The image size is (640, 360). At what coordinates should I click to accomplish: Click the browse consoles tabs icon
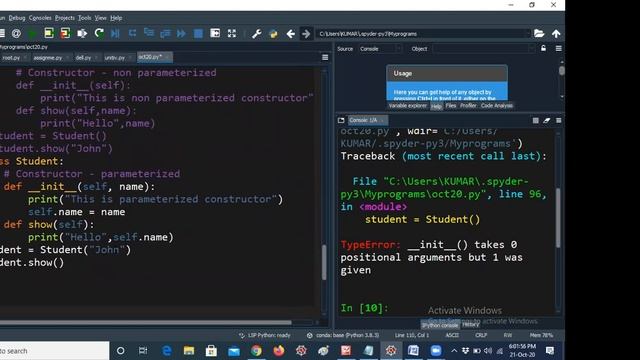[341, 120]
